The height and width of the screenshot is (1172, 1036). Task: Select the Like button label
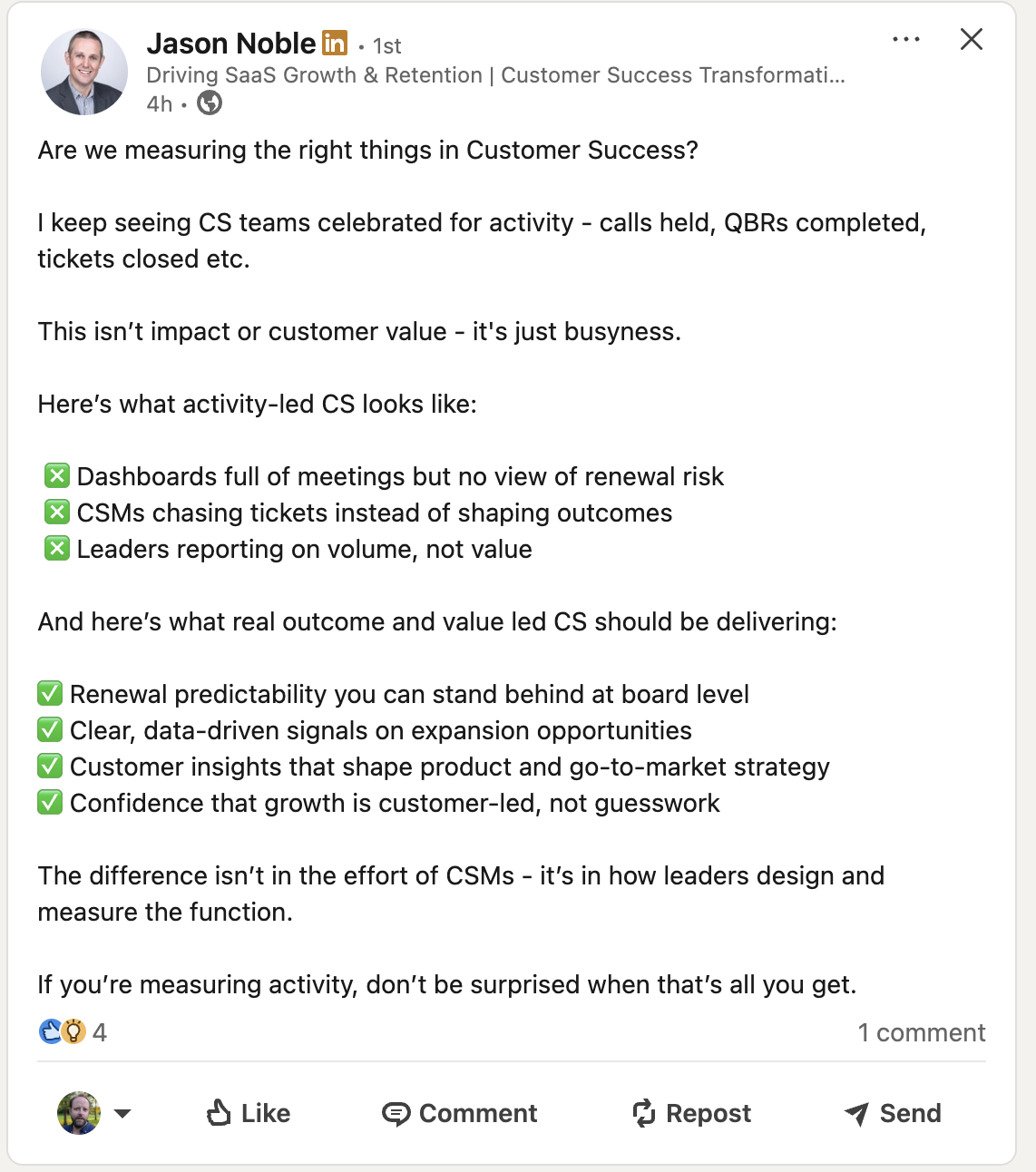tap(266, 1113)
